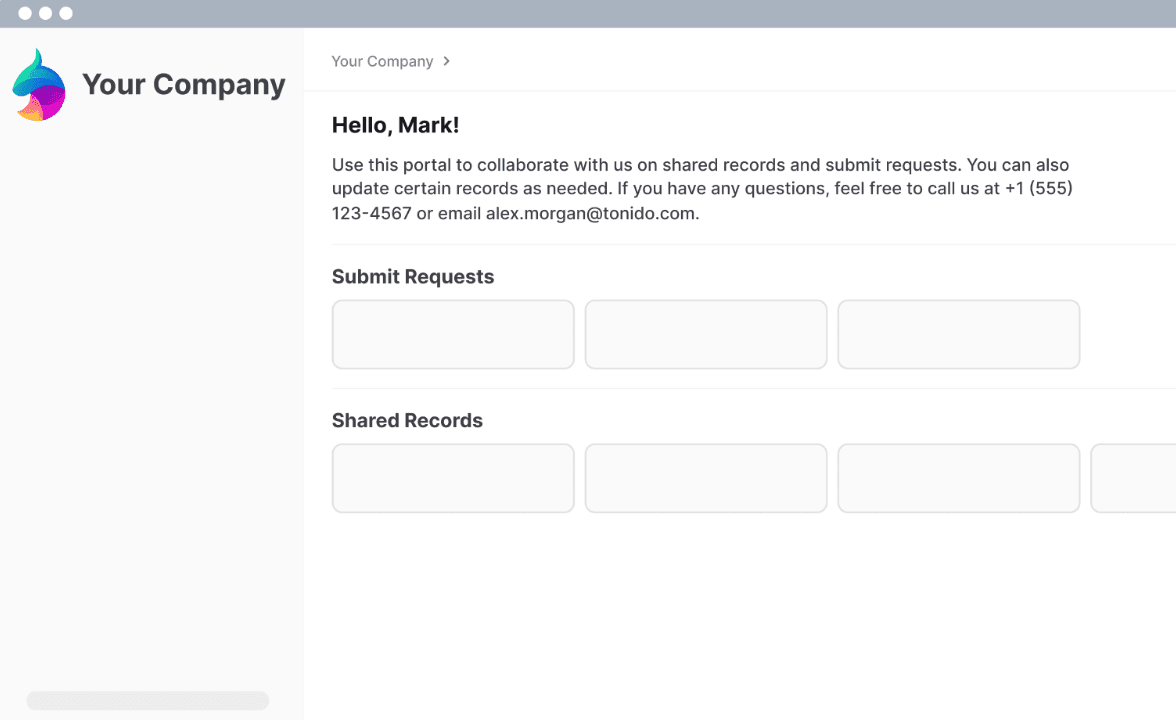Click the colorful company logo icon

(39, 86)
